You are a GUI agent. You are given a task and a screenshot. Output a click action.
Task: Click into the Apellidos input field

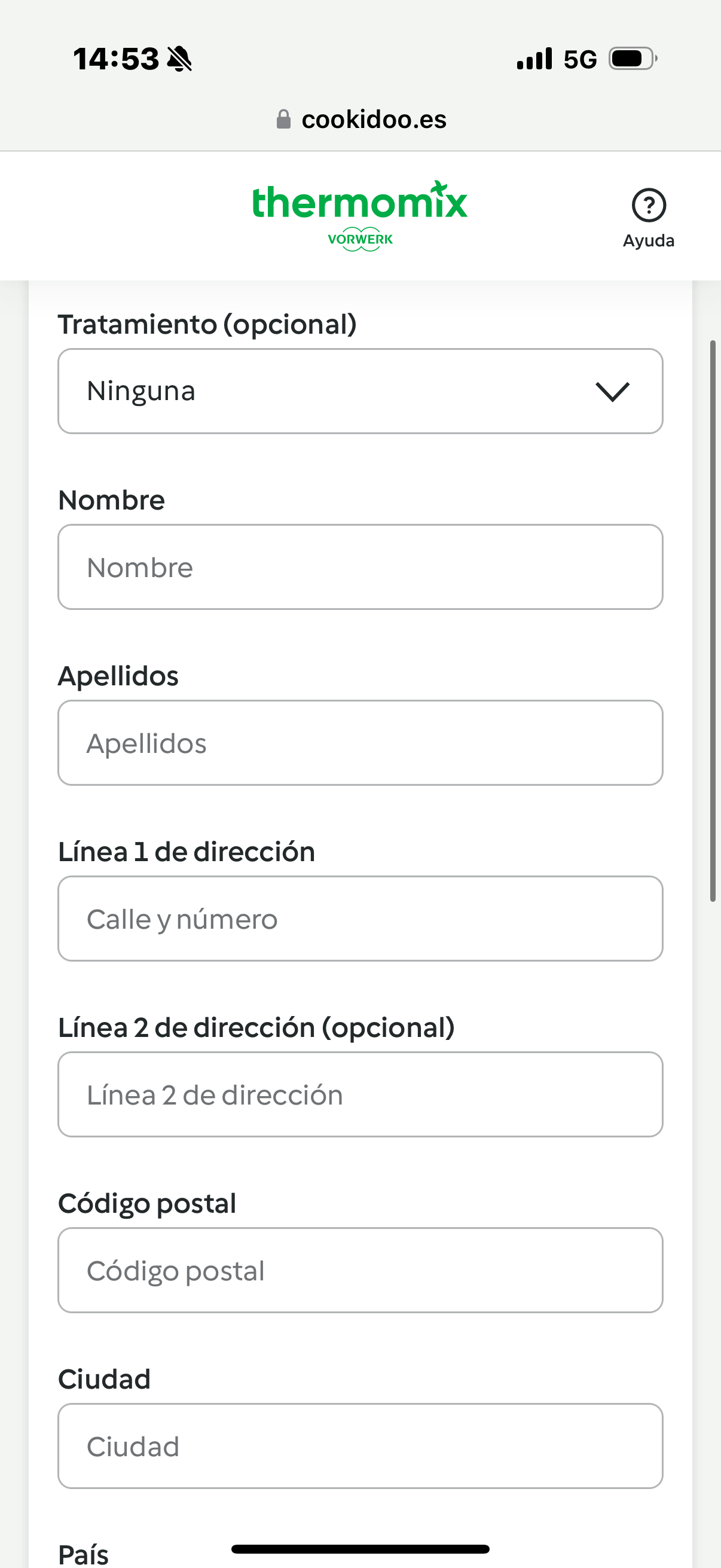point(360,743)
